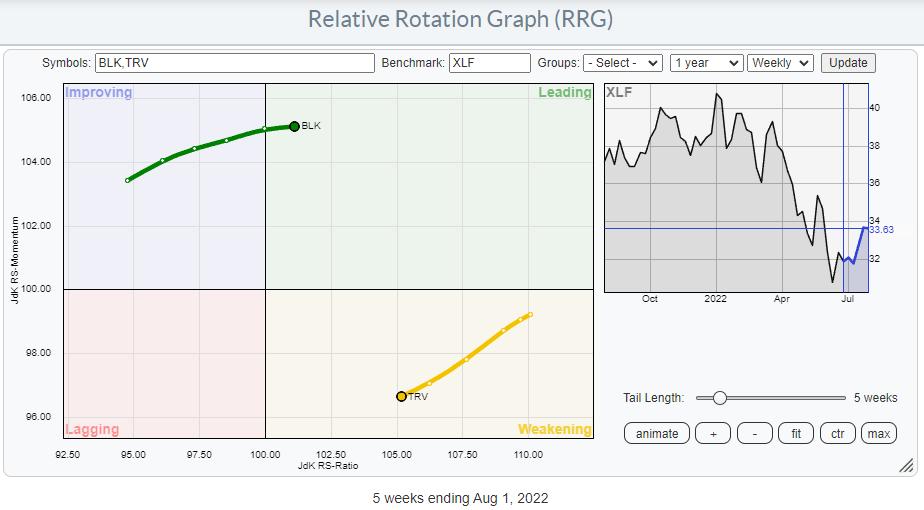
Task: Click the BLK data point marker
Action: point(294,126)
